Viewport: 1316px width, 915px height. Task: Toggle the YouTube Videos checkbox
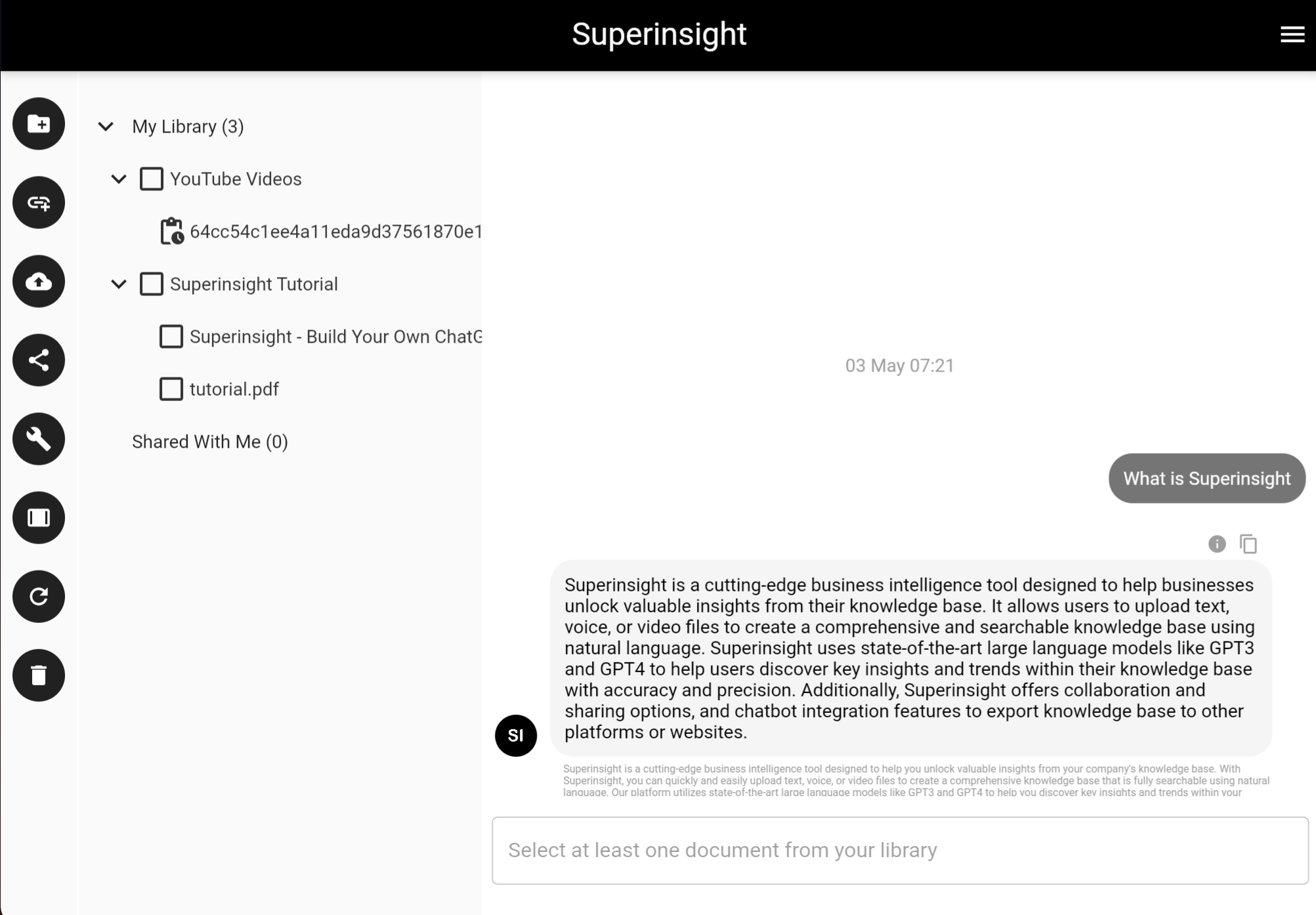[x=151, y=178]
